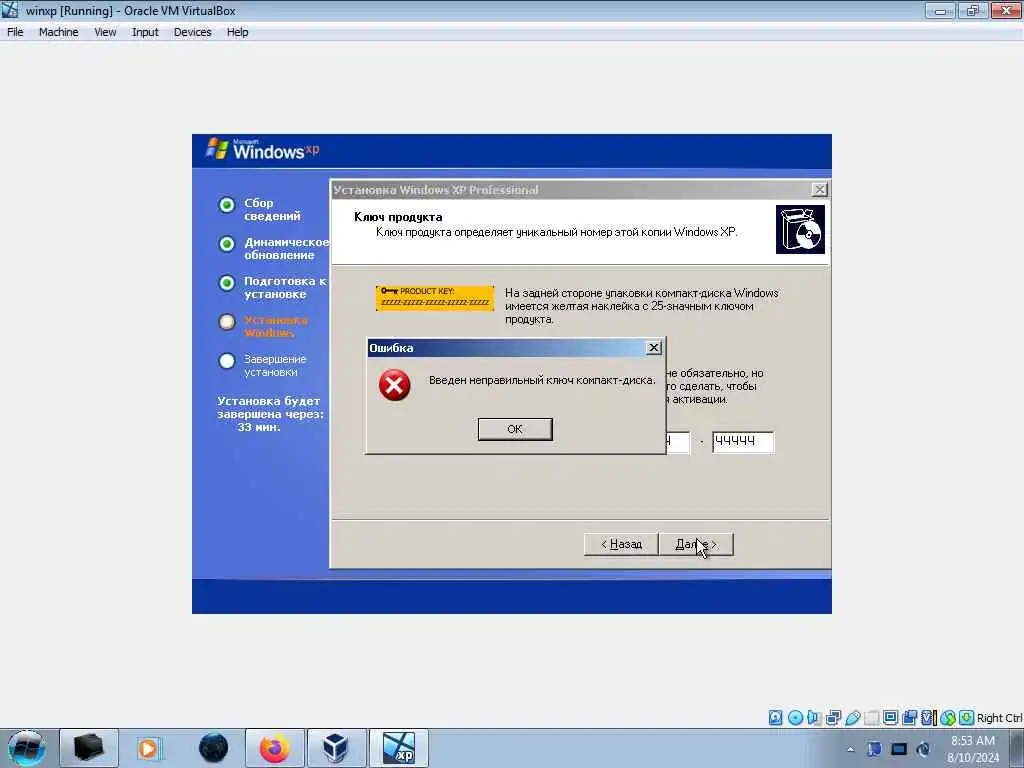
Task: Click the optical disk status icon
Action: pyautogui.click(x=795, y=718)
